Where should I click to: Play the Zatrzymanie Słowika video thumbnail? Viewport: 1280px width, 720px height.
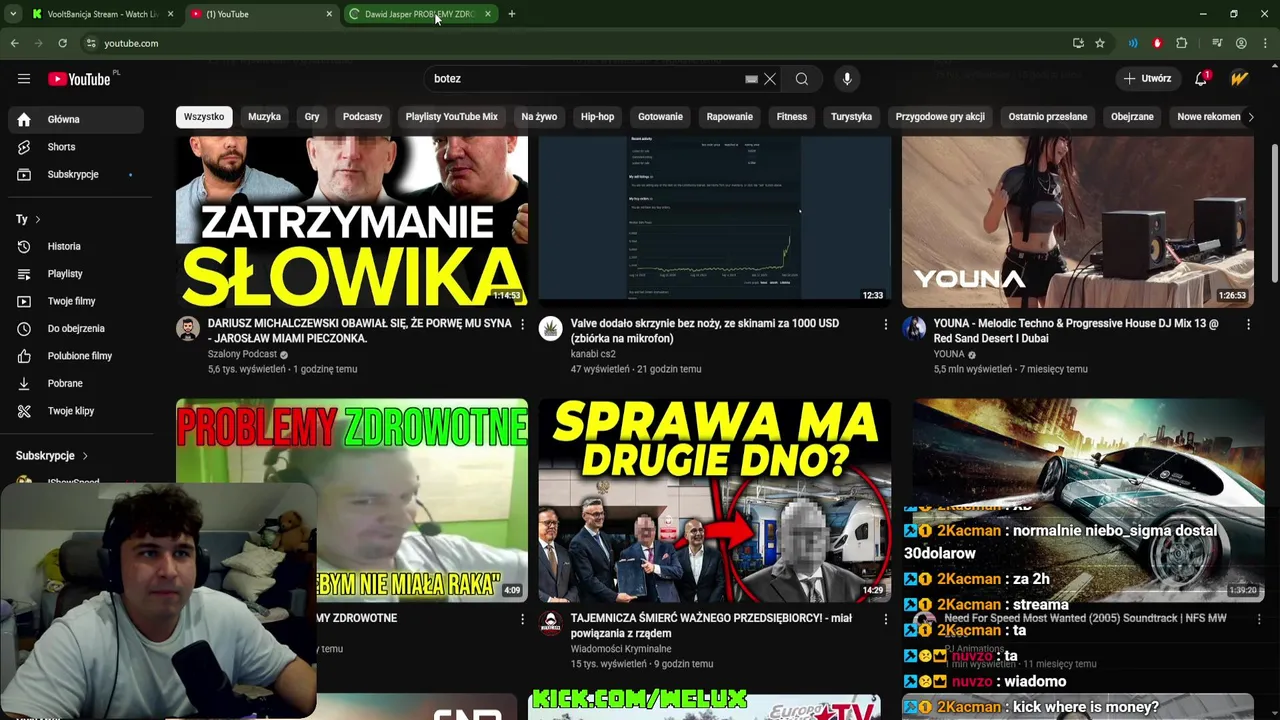tap(352, 221)
